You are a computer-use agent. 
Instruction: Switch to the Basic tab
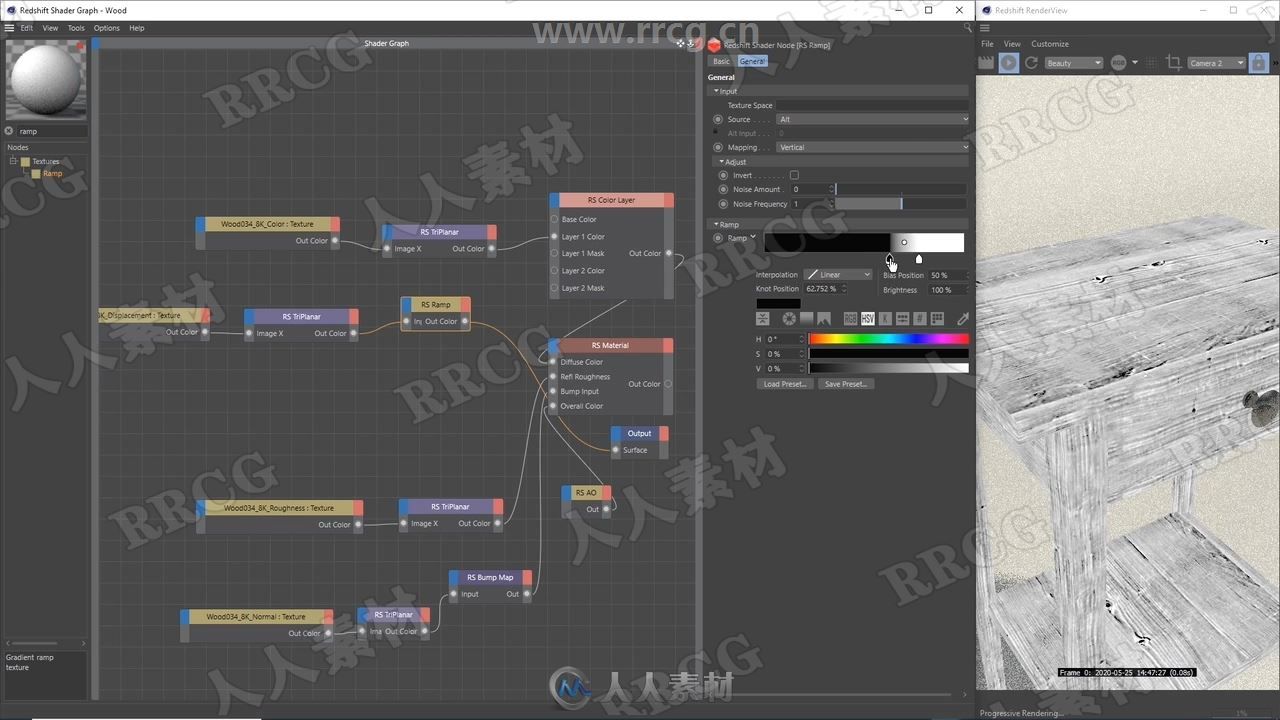[x=721, y=61]
